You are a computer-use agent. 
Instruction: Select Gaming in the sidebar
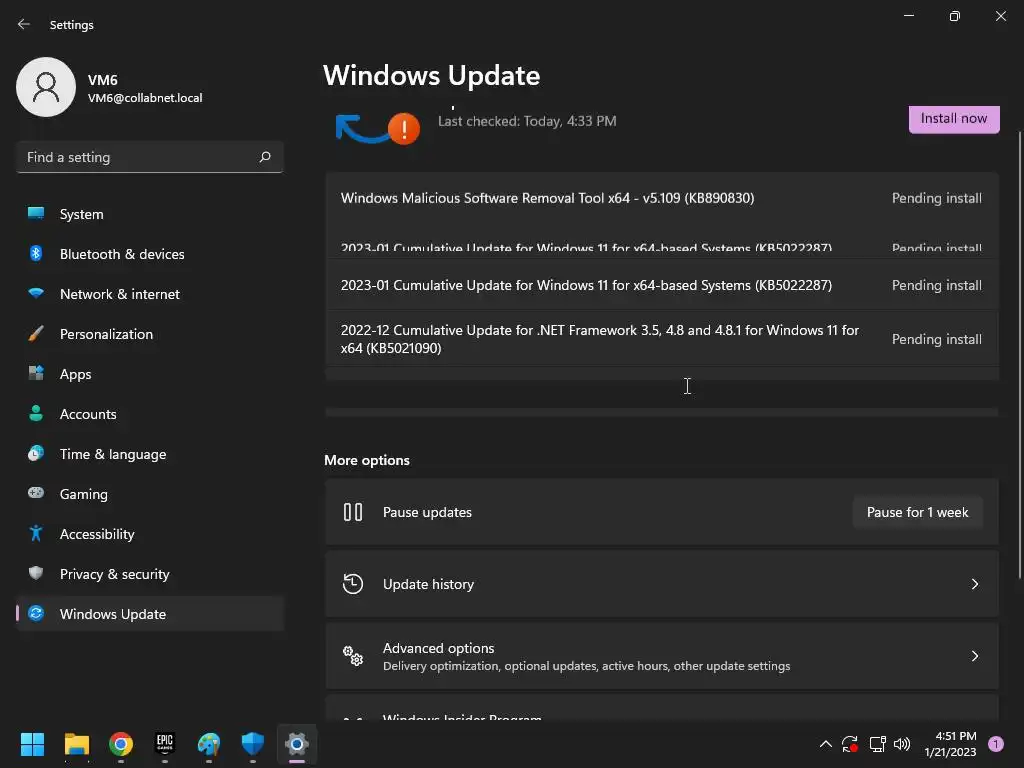[x=150, y=494]
